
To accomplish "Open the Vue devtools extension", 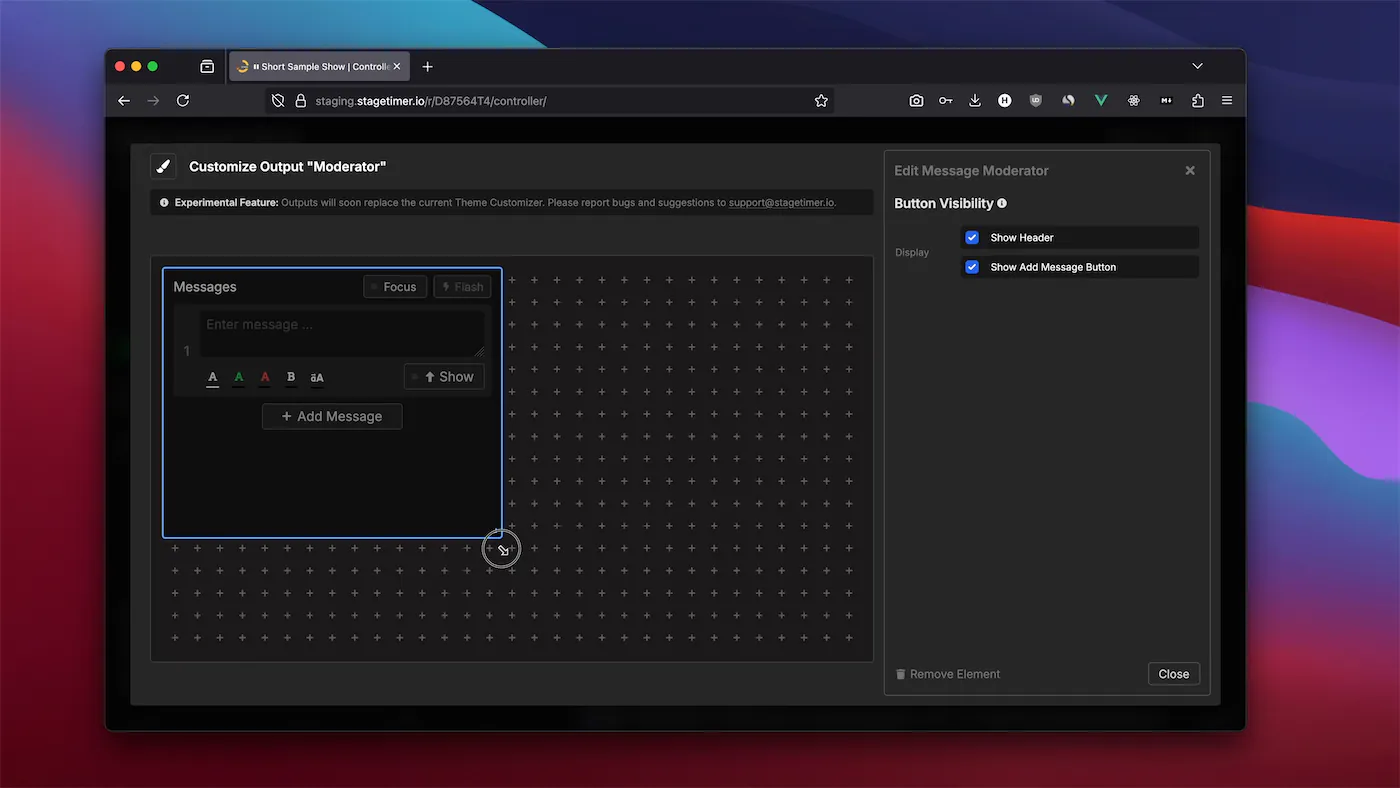I will (x=1101, y=100).
